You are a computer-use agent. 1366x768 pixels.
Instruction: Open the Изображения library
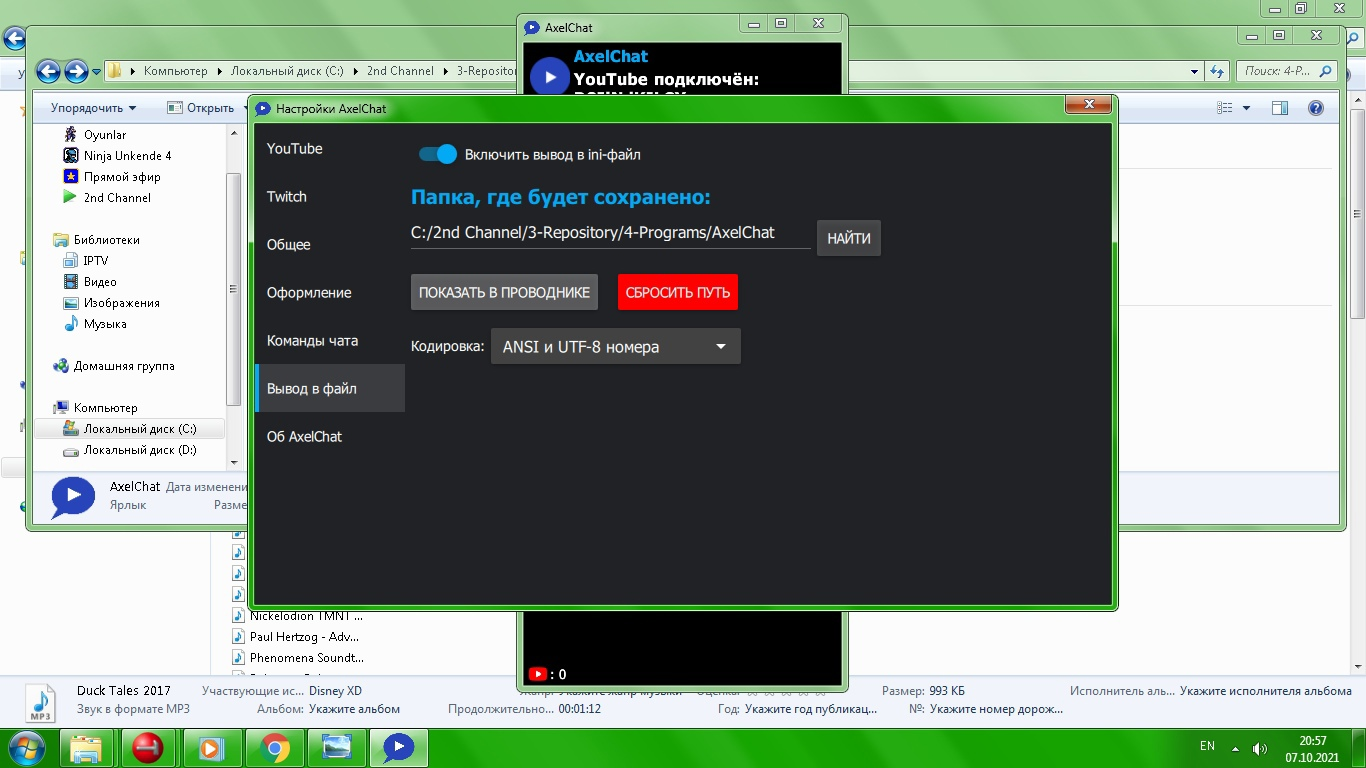click(111, 303)
